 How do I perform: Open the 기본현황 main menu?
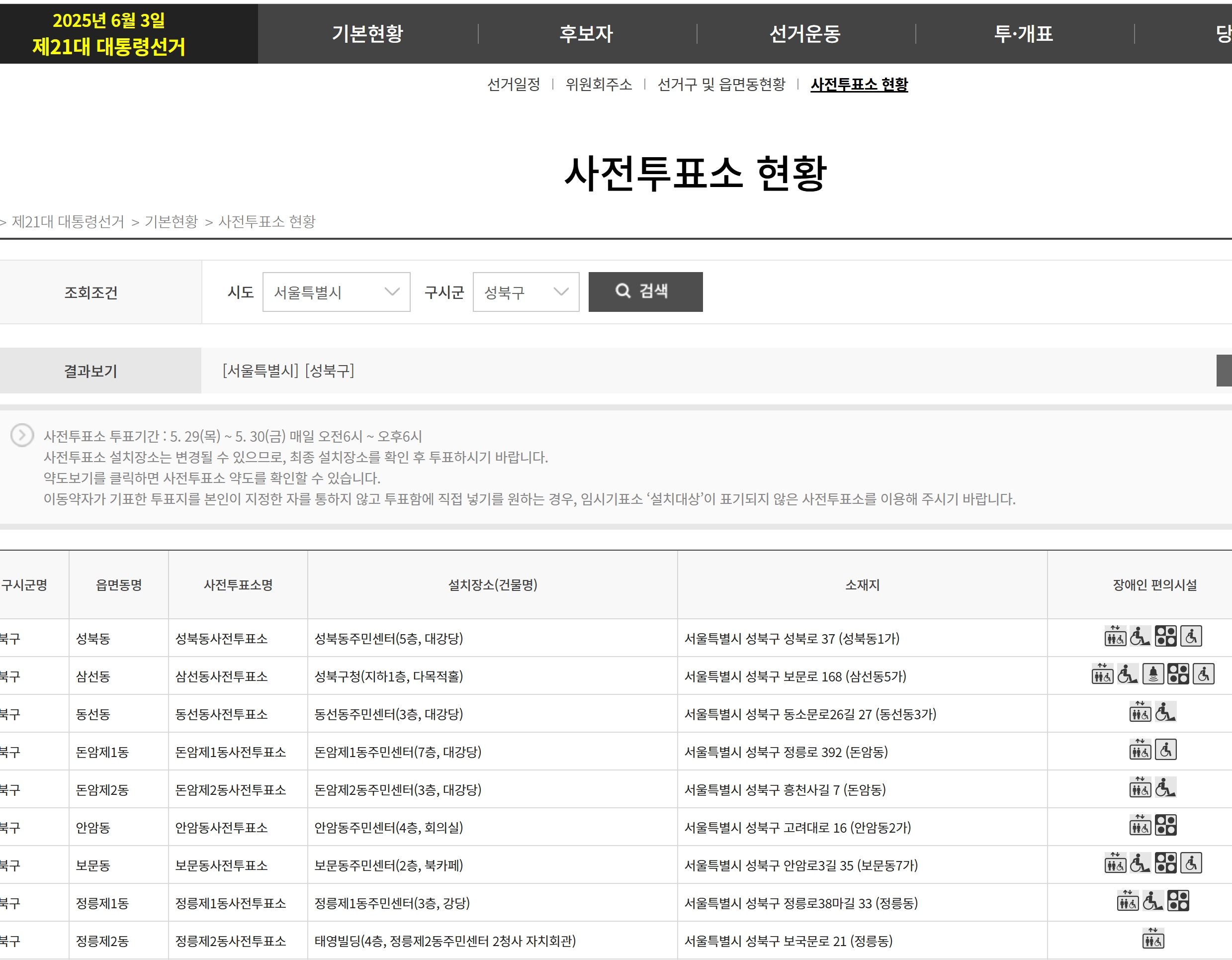[x=368, y=34]
